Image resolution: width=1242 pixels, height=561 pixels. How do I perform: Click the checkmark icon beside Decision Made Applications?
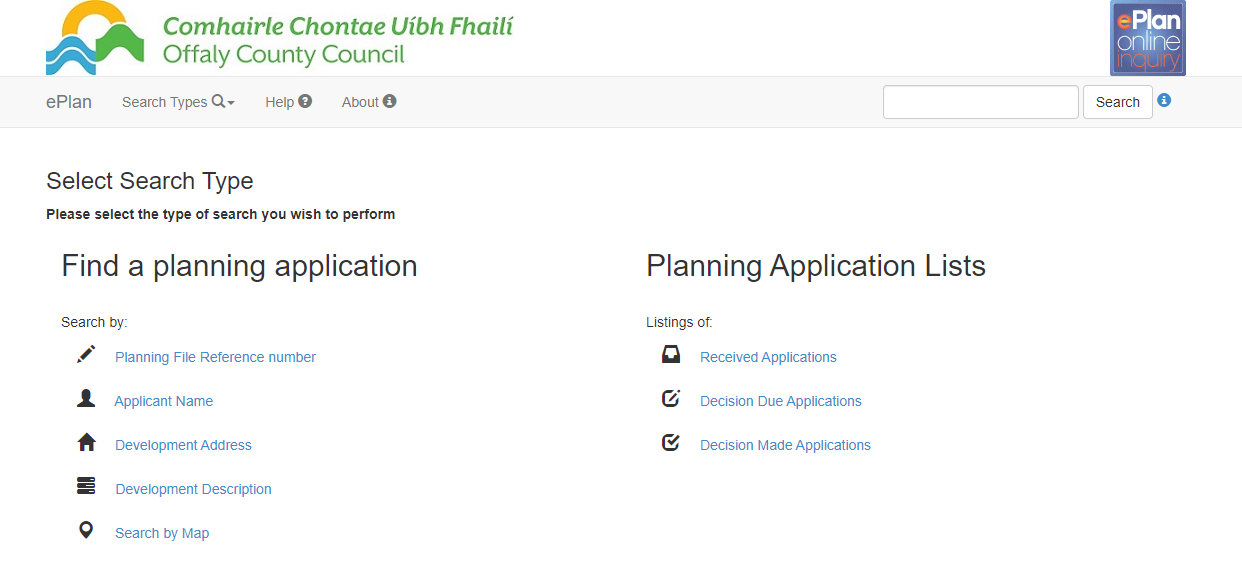pyautogui.click(x=671, y=442)
